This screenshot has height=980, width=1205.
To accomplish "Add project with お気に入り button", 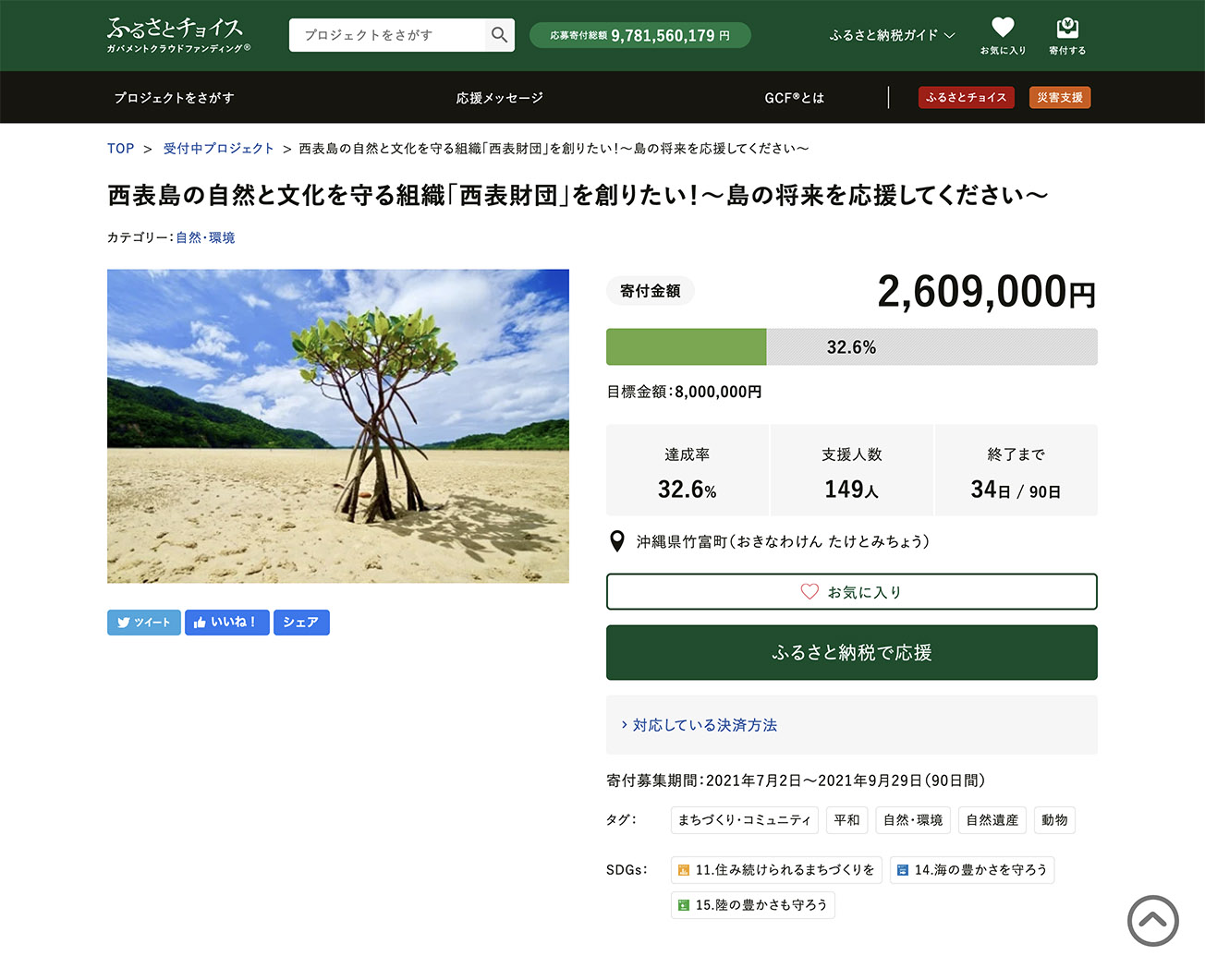I will [852, 592].
